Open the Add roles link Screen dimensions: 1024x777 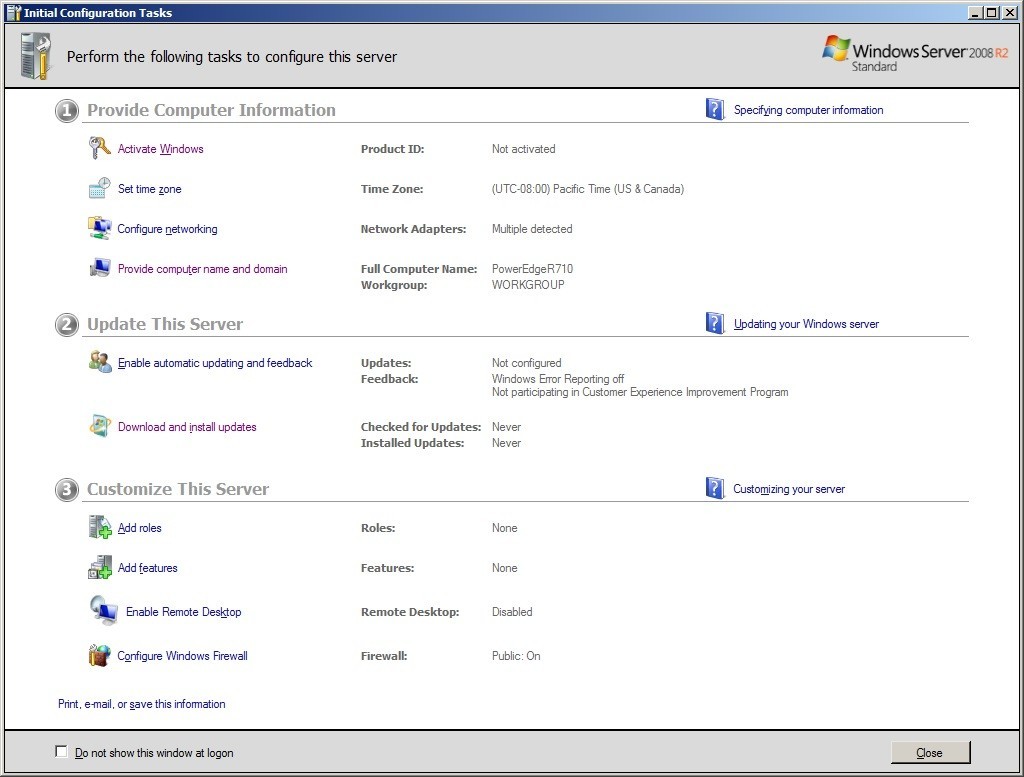pyautogui.click(x=140, y=528)
